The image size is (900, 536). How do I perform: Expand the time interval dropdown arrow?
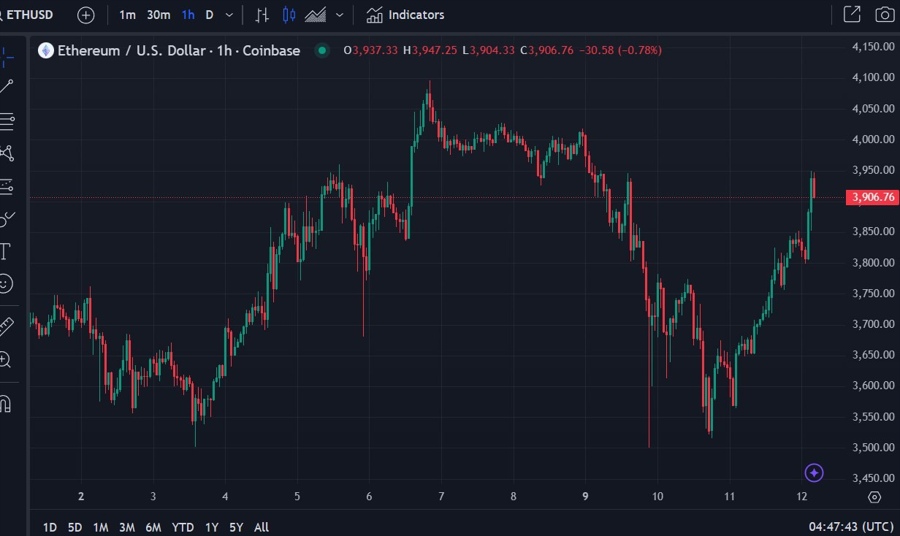[230, 15]
